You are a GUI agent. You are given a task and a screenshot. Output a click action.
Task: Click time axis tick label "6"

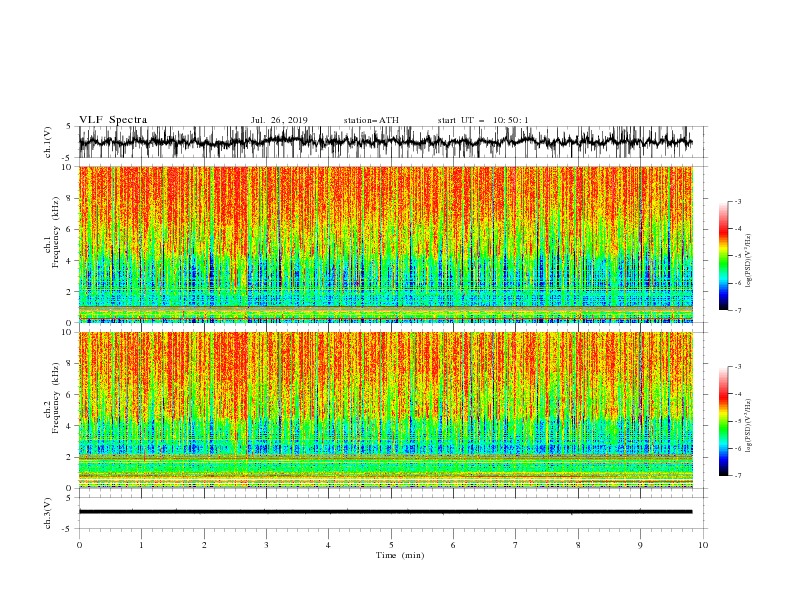(x=453, y=545)
